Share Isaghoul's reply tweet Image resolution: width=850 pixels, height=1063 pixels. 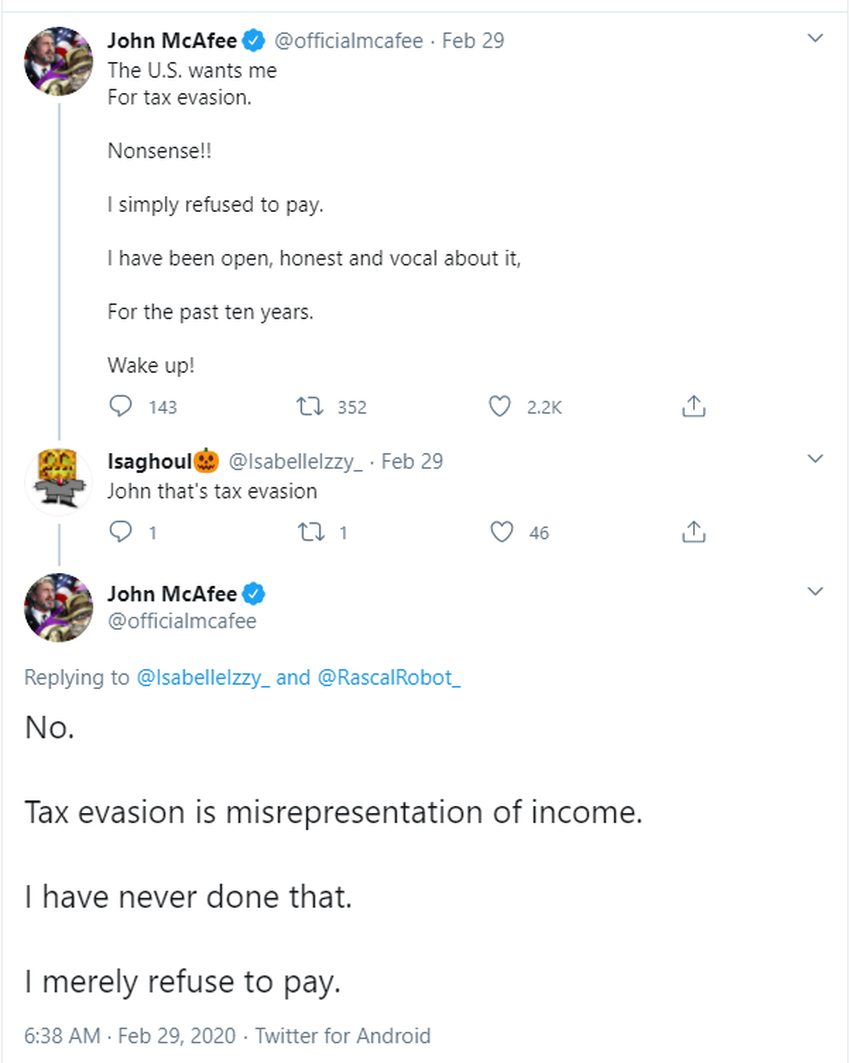tap(694, 532)
